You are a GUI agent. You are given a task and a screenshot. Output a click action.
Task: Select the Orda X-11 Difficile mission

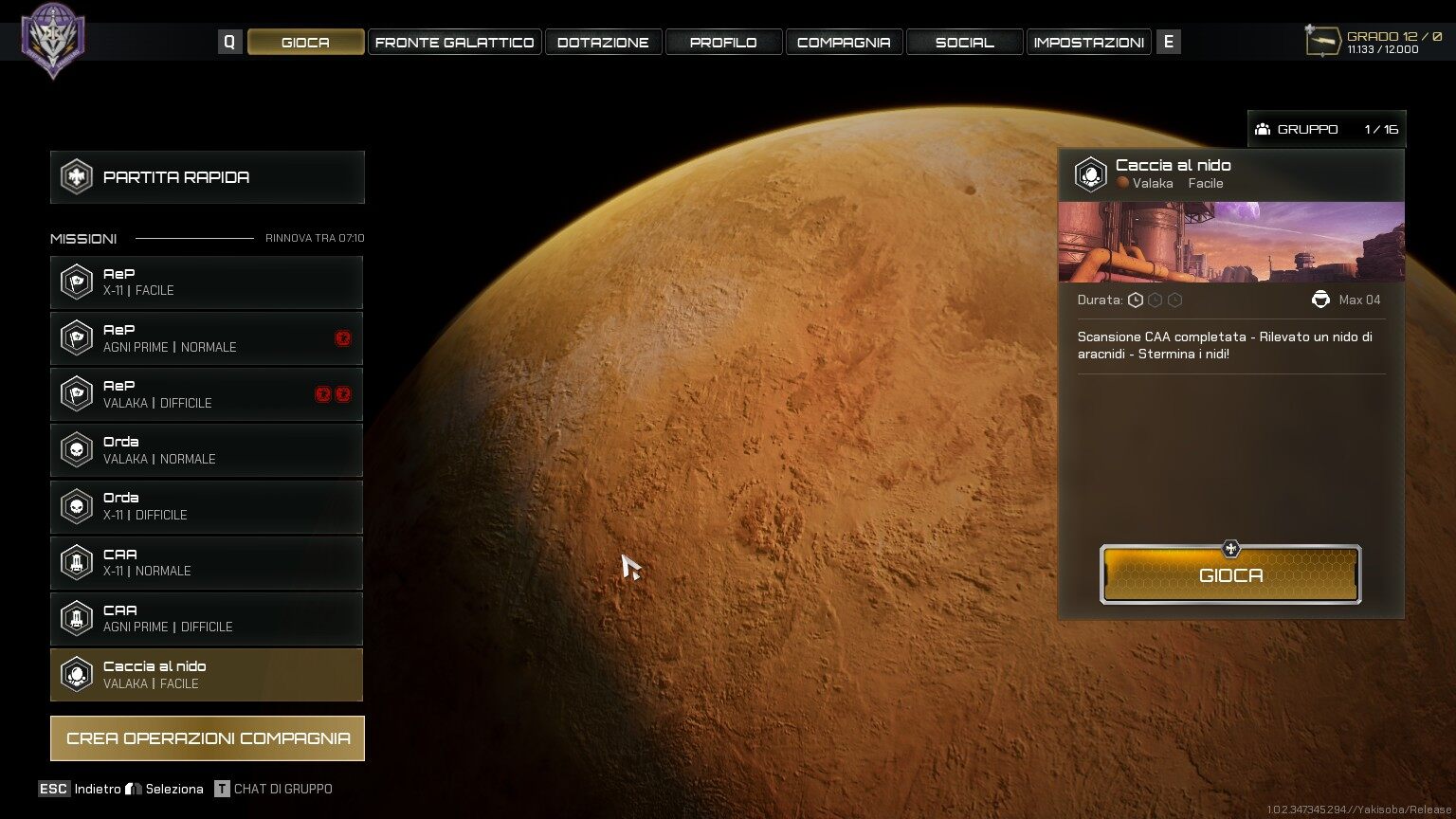click(x=207, y=506)
